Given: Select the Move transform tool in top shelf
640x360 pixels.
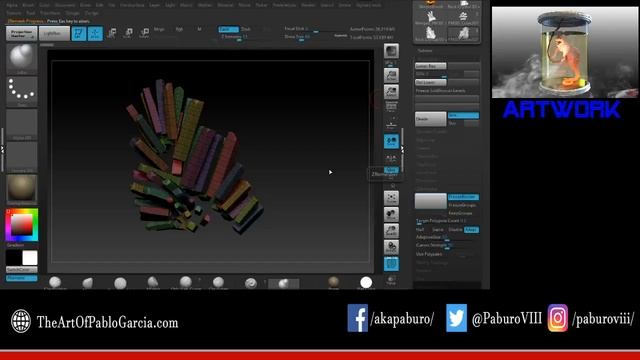Looking at the screenshot, I should [x=111, y=33].
